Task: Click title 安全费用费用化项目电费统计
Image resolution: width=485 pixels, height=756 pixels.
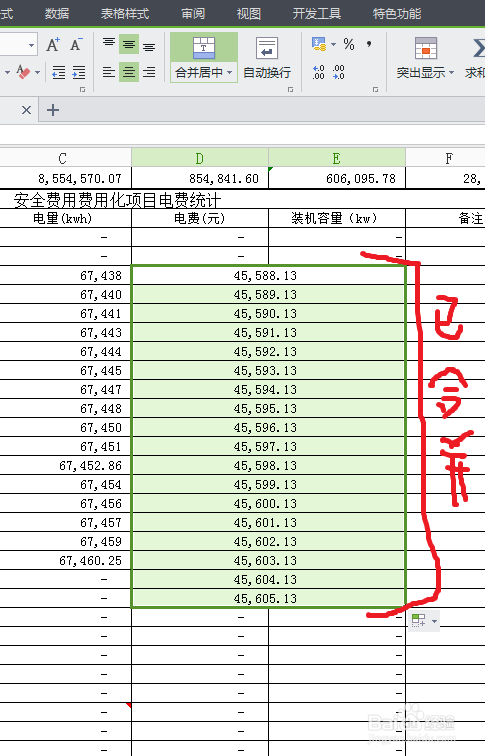Action: (x=117, y=200)
